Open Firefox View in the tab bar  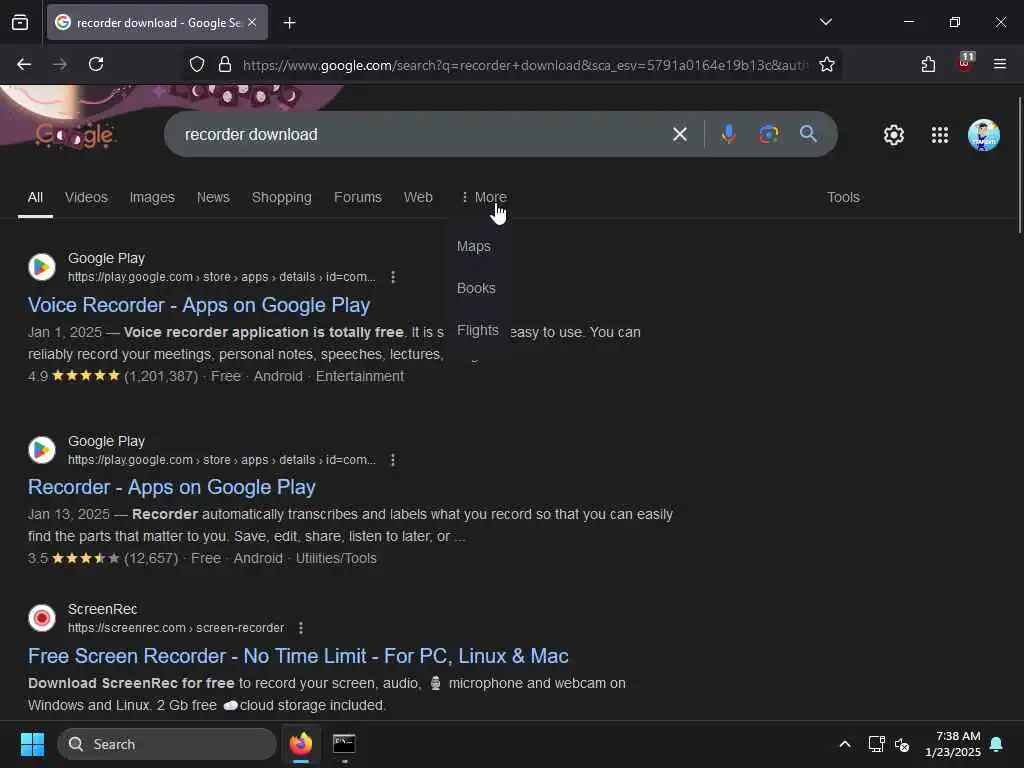click(20, 22)
